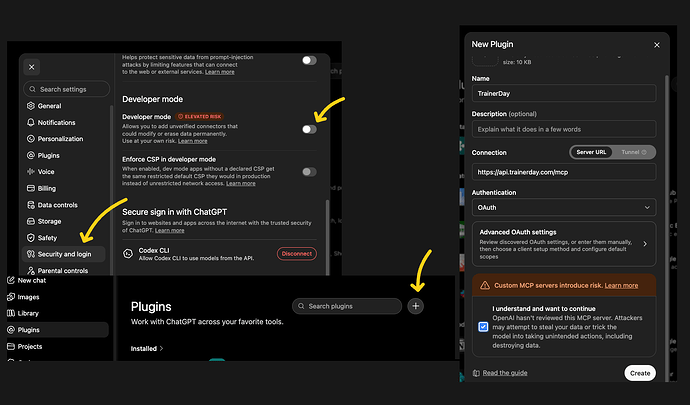This screenshot has width=690, height=405.
Task: Click the Library books icon
Action: pyautogui.click(x=11, y=313)
